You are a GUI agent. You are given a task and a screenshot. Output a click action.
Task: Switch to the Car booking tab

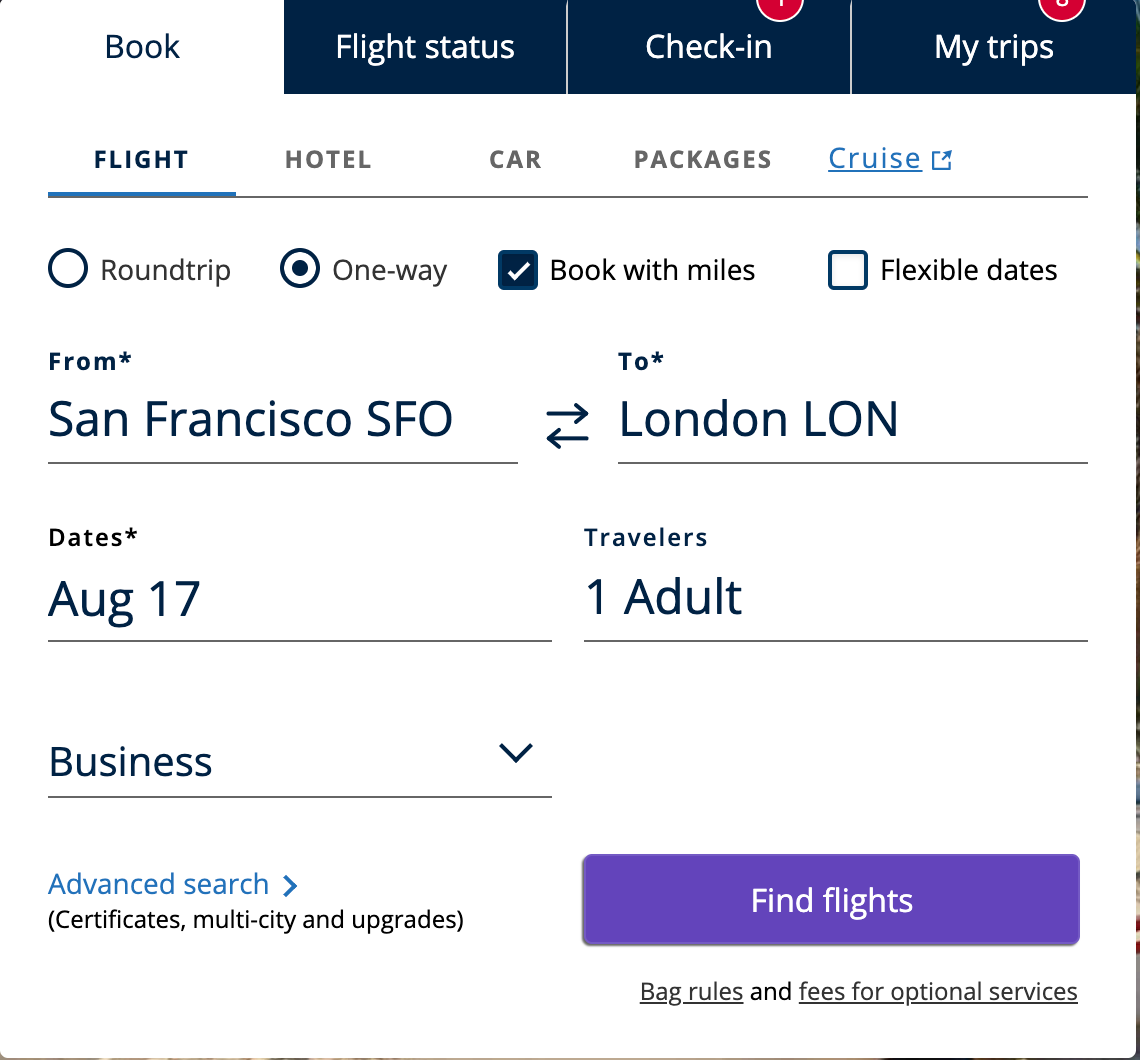coord(514,159)
